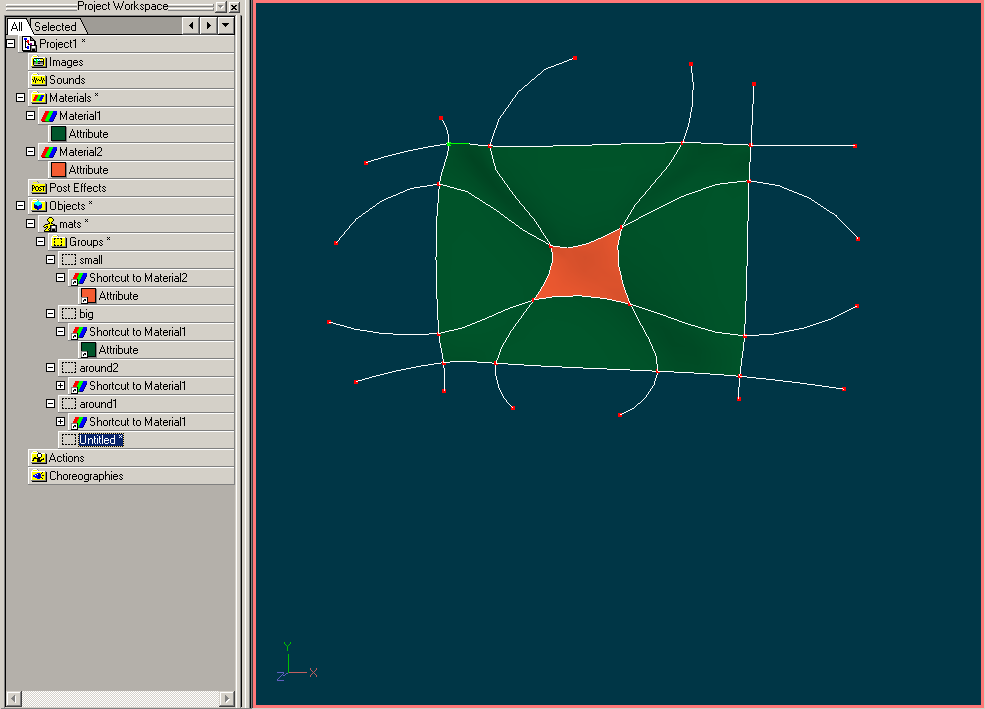This screenshot has width=985, height=709.
Task: Click the Images folder icon
Action: (39, 62)
